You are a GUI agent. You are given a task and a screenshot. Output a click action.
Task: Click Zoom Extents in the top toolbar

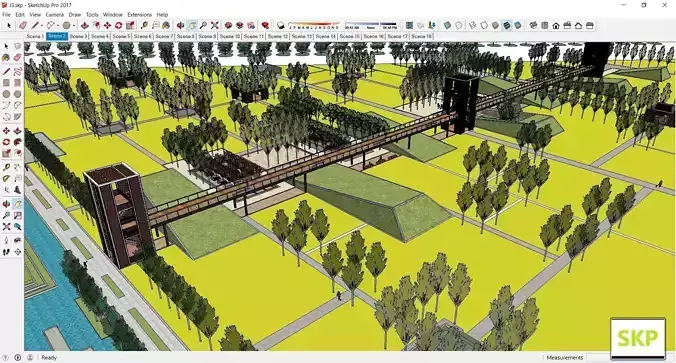click(x=214, y=25)
